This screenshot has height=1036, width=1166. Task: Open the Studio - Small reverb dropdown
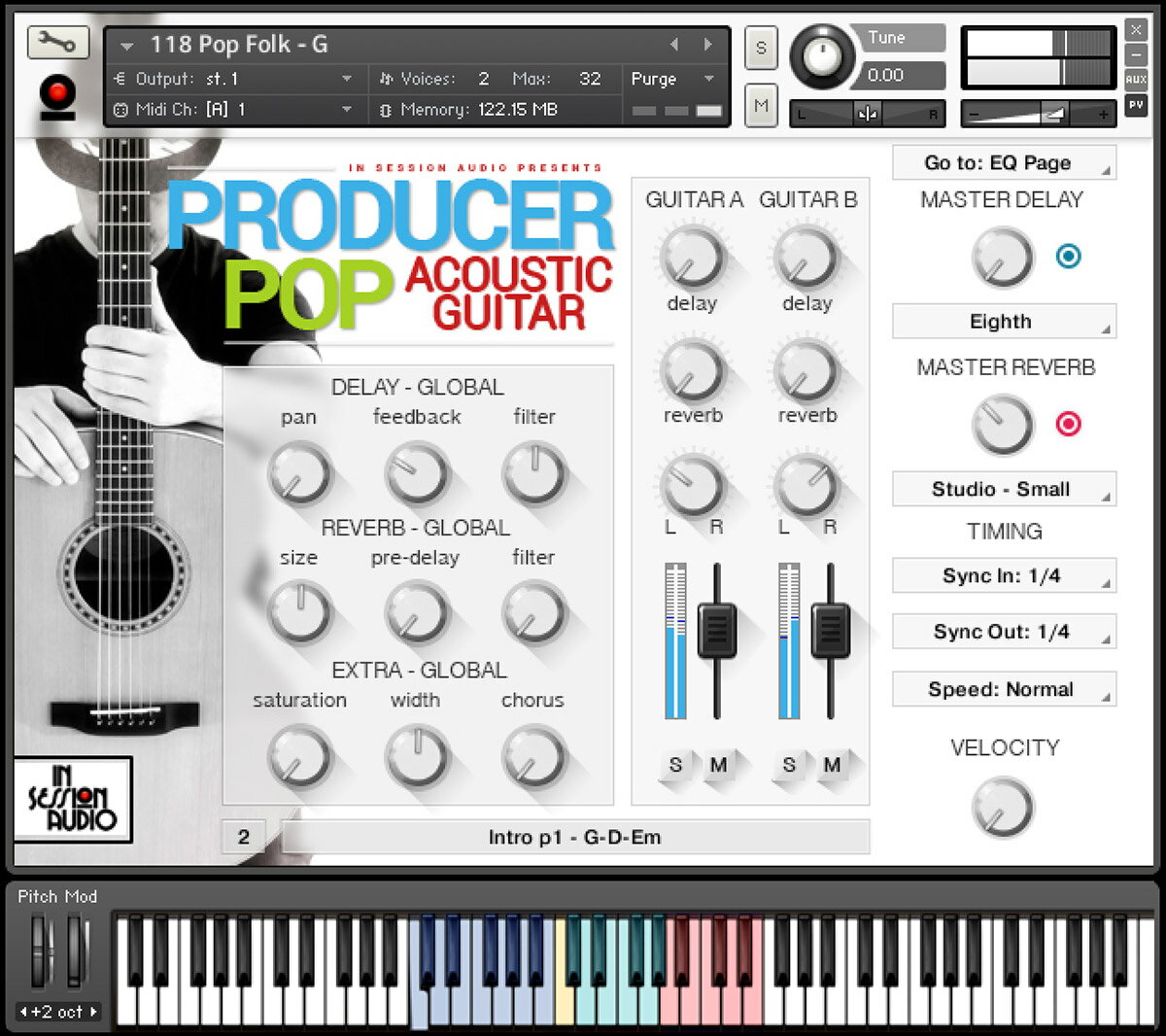point(1003,489)
